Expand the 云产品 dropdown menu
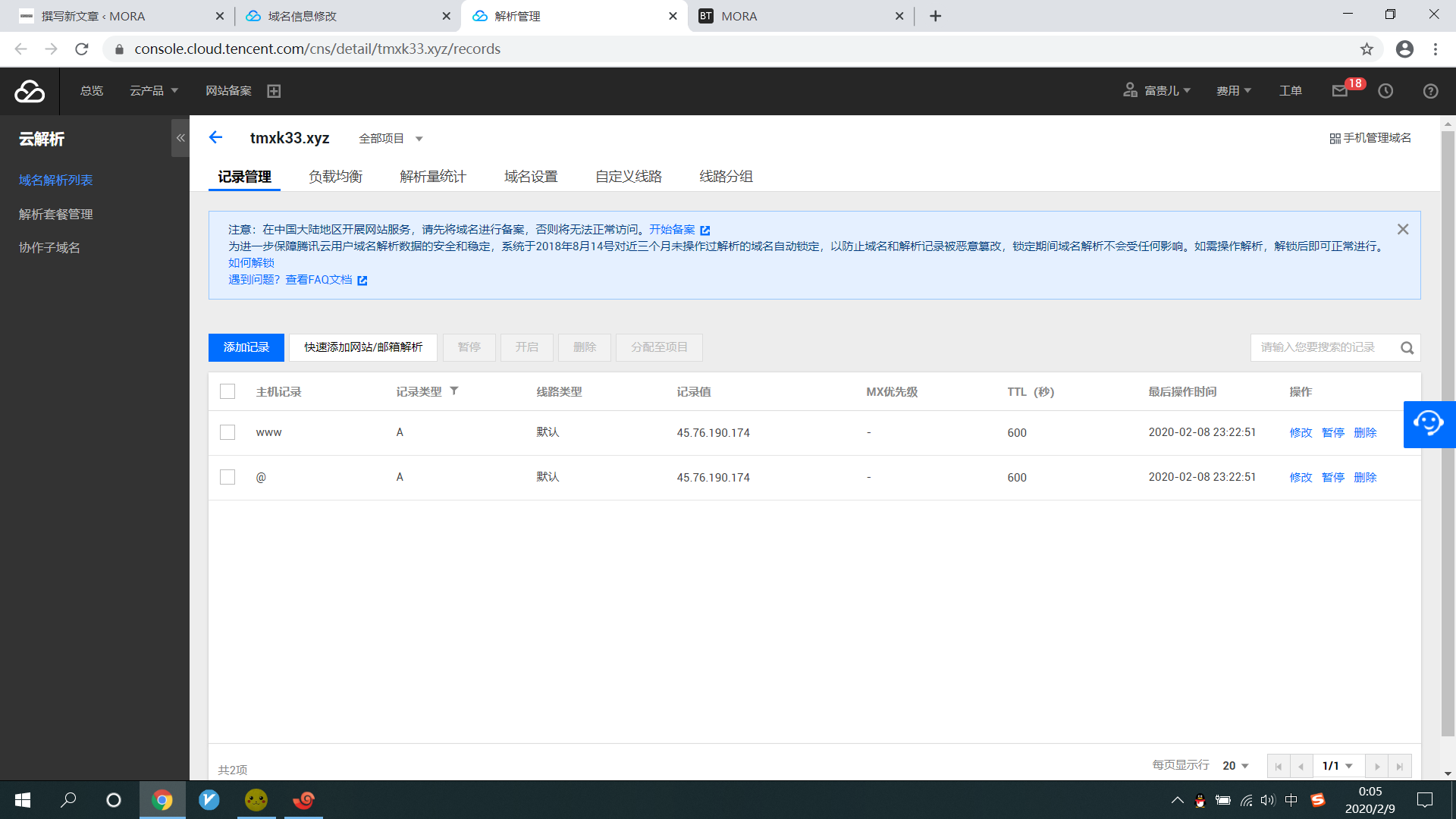 pyautogui.click(x=154, y=91)
